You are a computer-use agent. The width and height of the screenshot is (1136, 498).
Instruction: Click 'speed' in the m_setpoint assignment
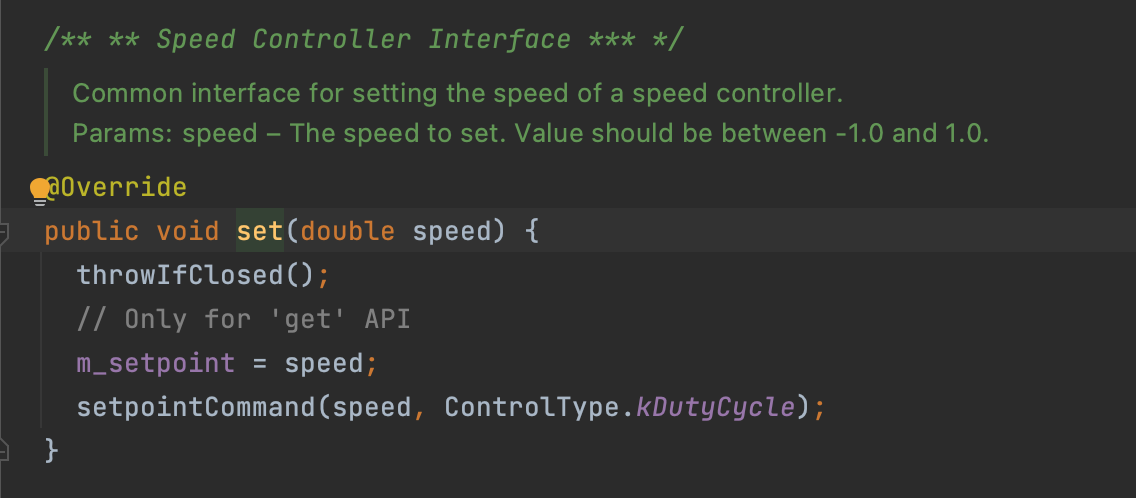point(324,363)
